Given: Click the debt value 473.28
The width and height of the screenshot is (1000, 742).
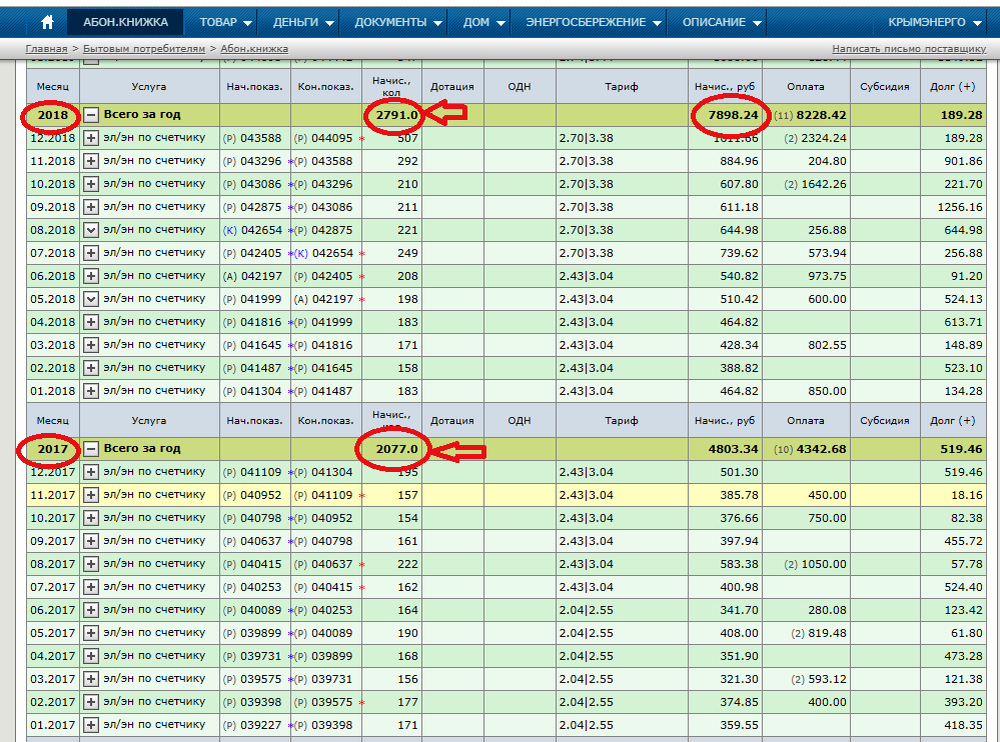Looking at the screenshot, I should pos(963,656).
